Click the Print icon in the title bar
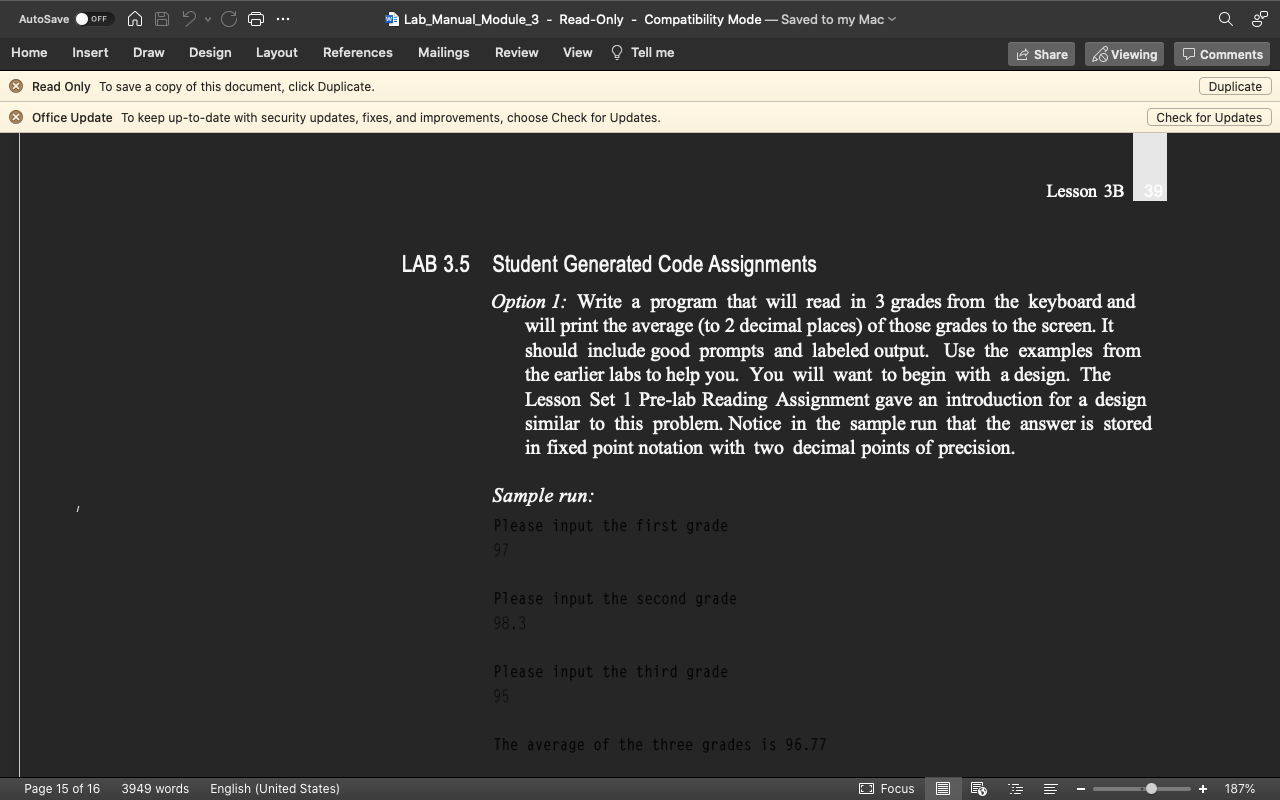 pyautogui.click(x=257, y=19)
